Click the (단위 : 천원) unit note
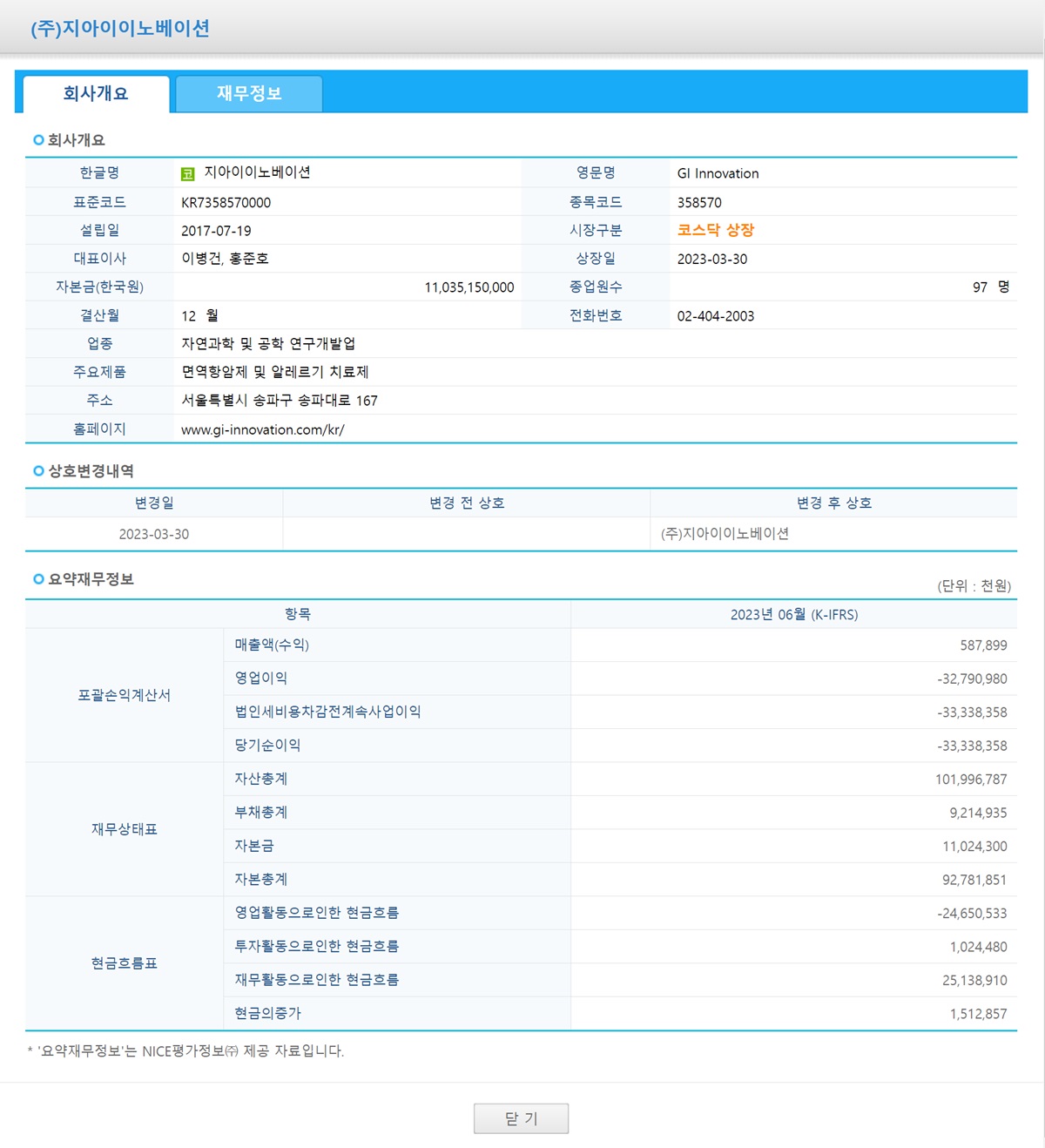The width and height of the screenshot is (1045, 1148). coord(974,585)
